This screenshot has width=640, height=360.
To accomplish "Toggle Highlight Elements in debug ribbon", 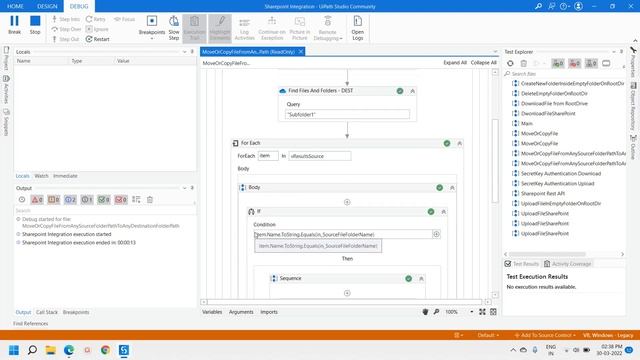I will (x=220, y=28).
